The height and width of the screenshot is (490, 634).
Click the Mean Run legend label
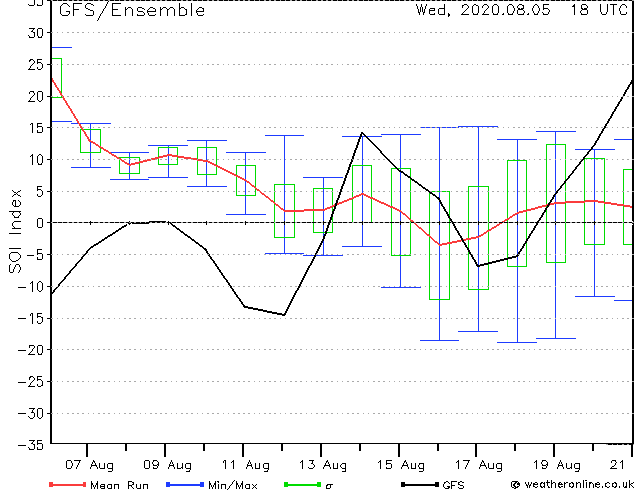[x=119, y=485]
